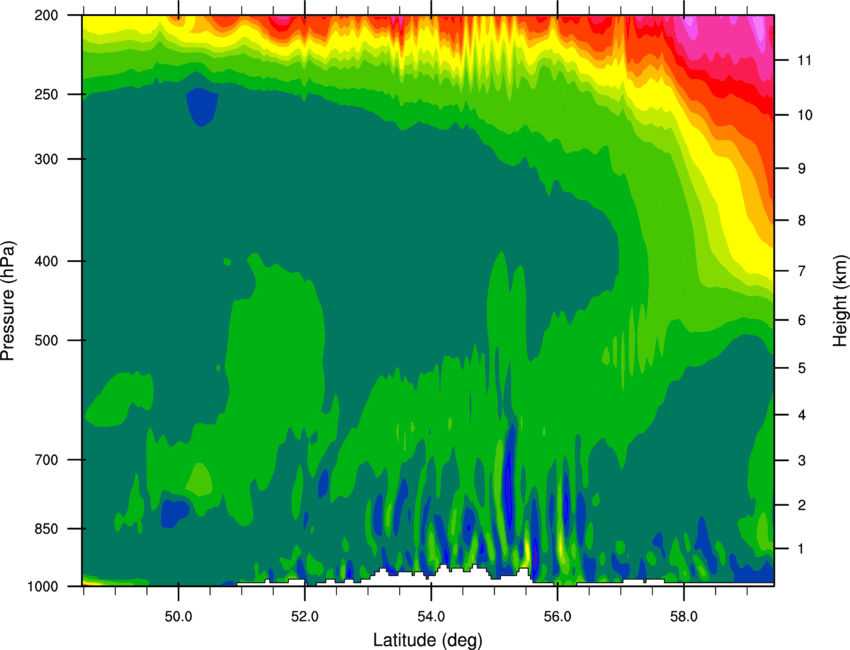
Task: Click the 56.0 latitude tick label
Action: pos(557,617)
